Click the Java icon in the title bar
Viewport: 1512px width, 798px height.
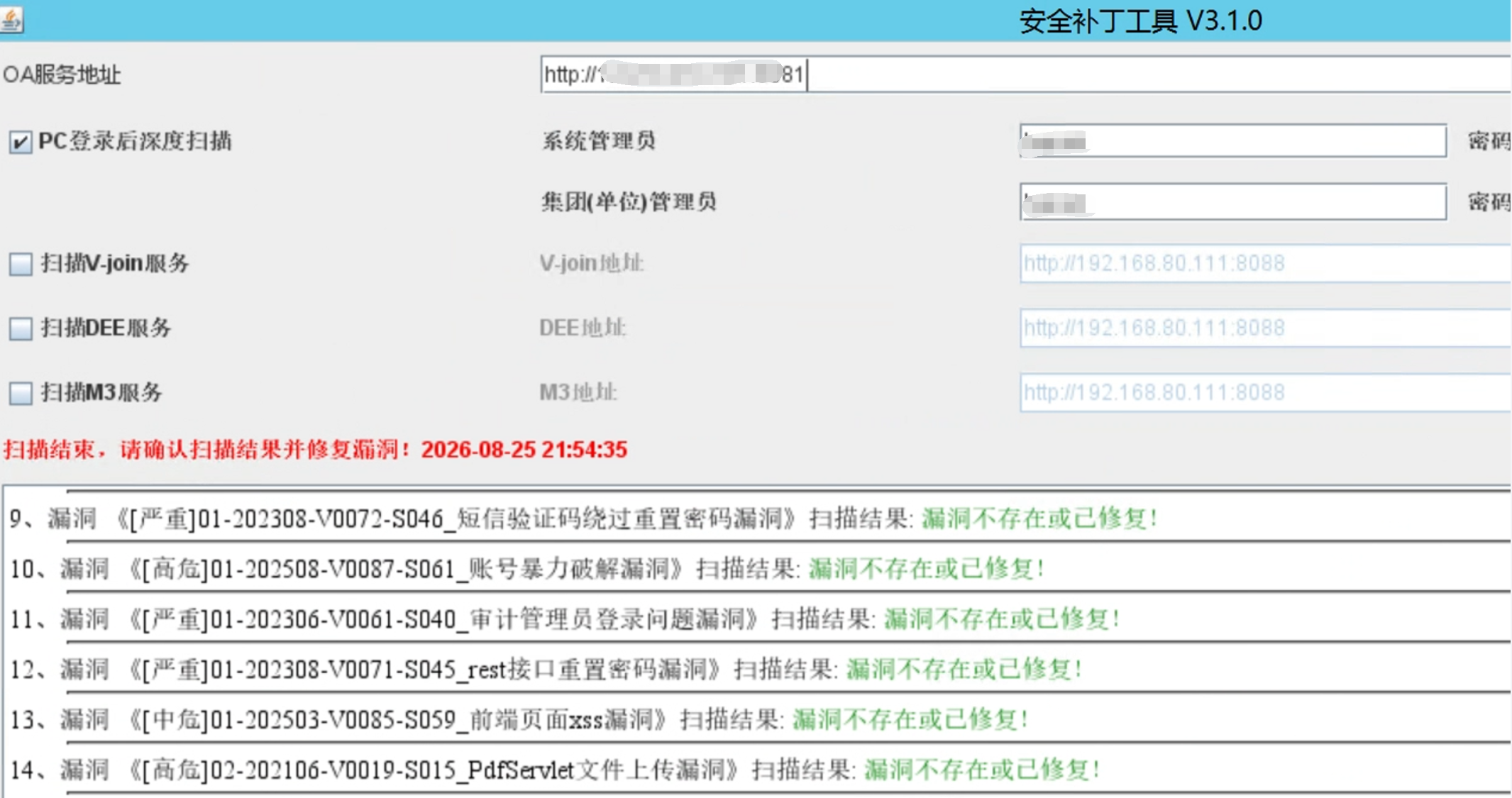point(11,19)
